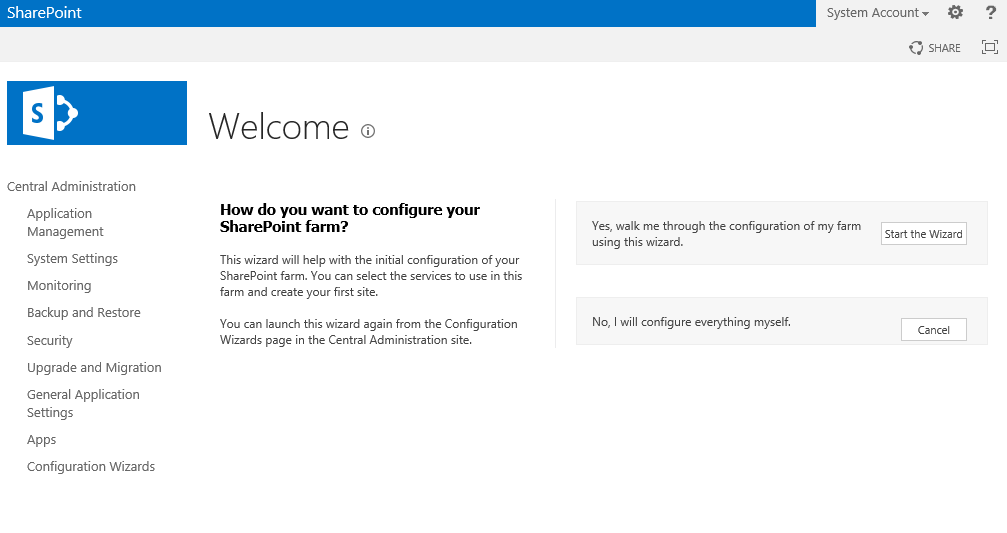Click the info icon beside Welcome
Screen dimensions: 1007x533
coord(368,131)
